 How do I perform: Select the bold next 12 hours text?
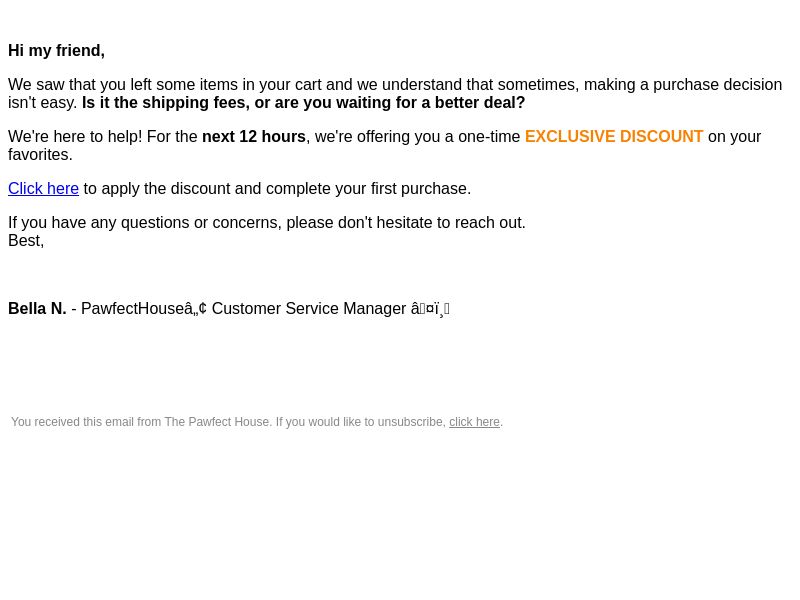[254, 137]
